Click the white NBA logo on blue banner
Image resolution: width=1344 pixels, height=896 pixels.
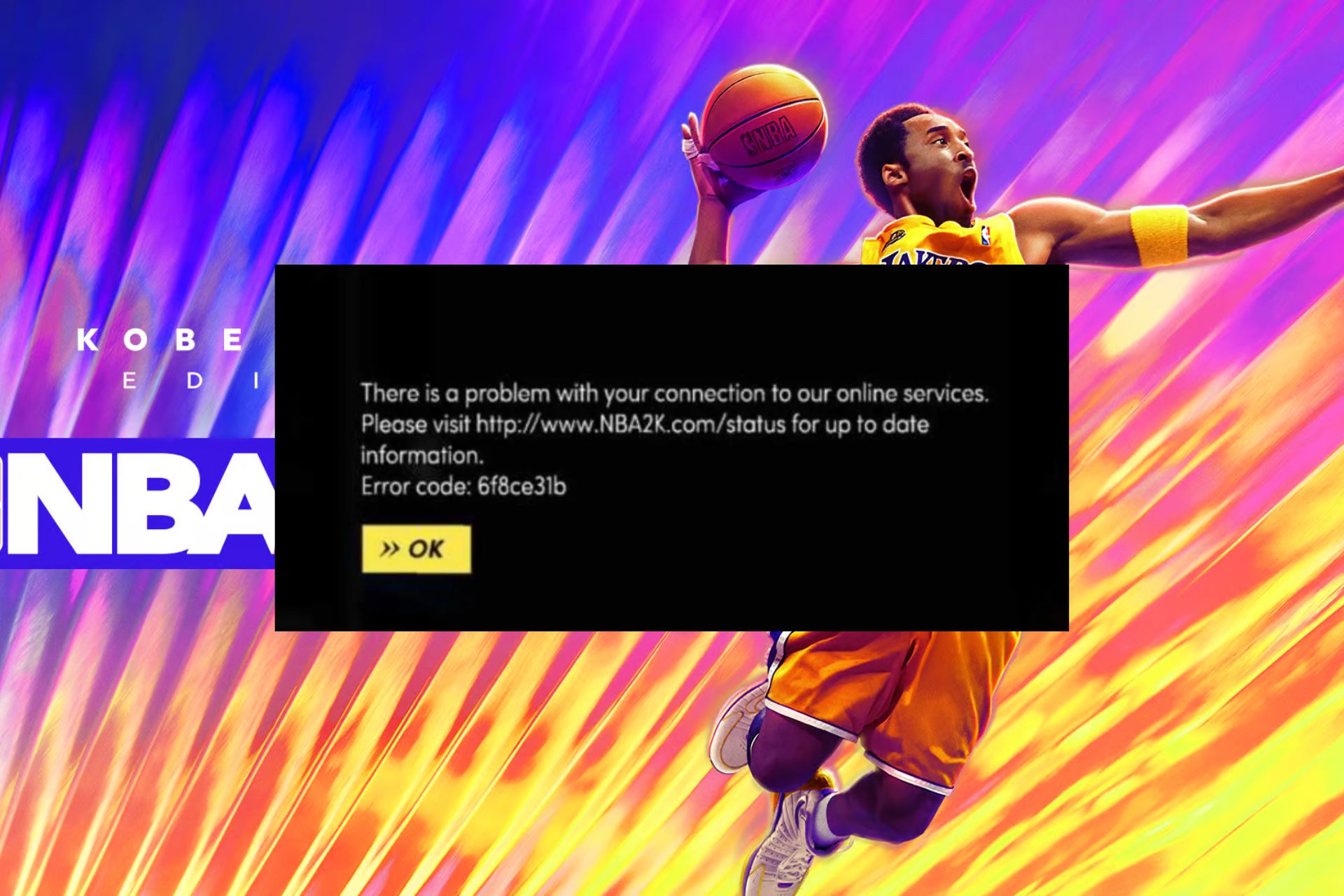[137, 504]
